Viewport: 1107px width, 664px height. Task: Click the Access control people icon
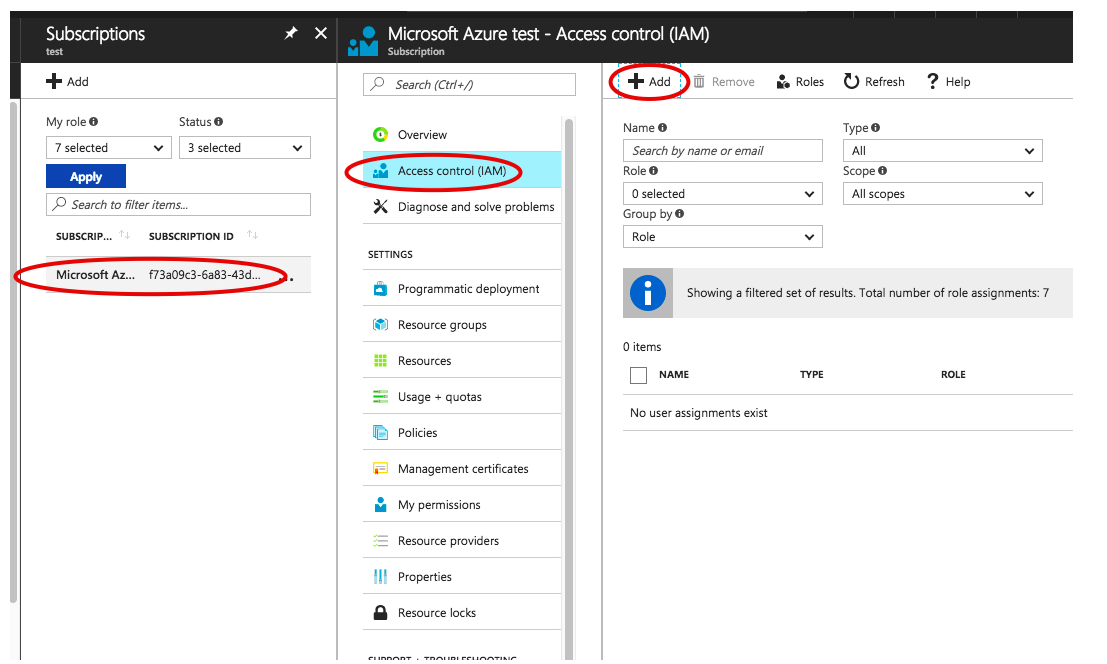click(381, 170)
